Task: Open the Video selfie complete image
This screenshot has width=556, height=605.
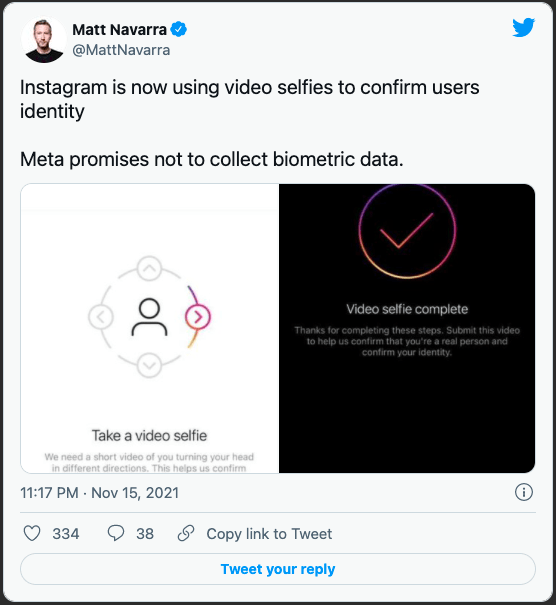Action: coord(407,328)
